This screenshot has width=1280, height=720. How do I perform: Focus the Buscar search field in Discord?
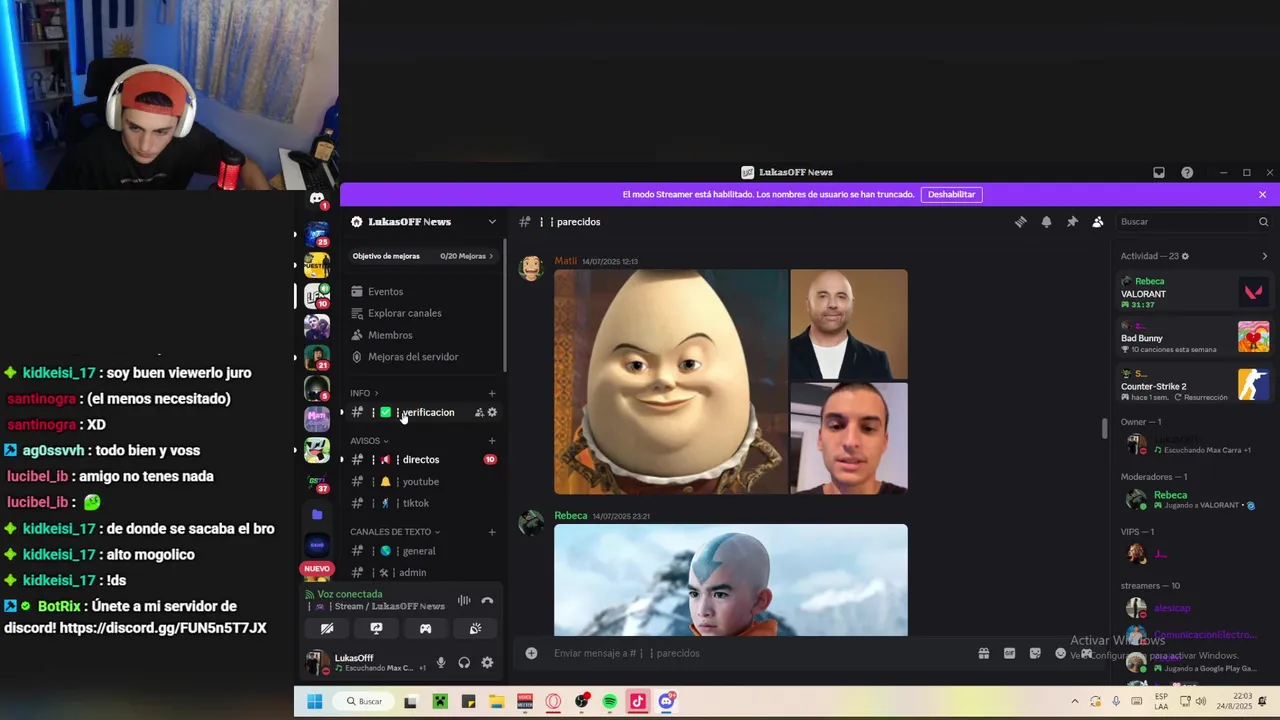[1194, 222]
